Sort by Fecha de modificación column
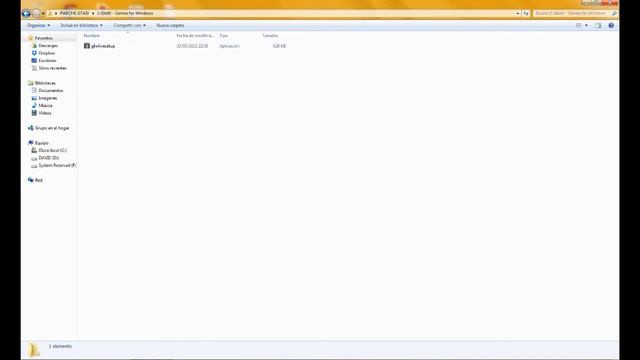The image size is (640, 360). [x=196, y=36]
